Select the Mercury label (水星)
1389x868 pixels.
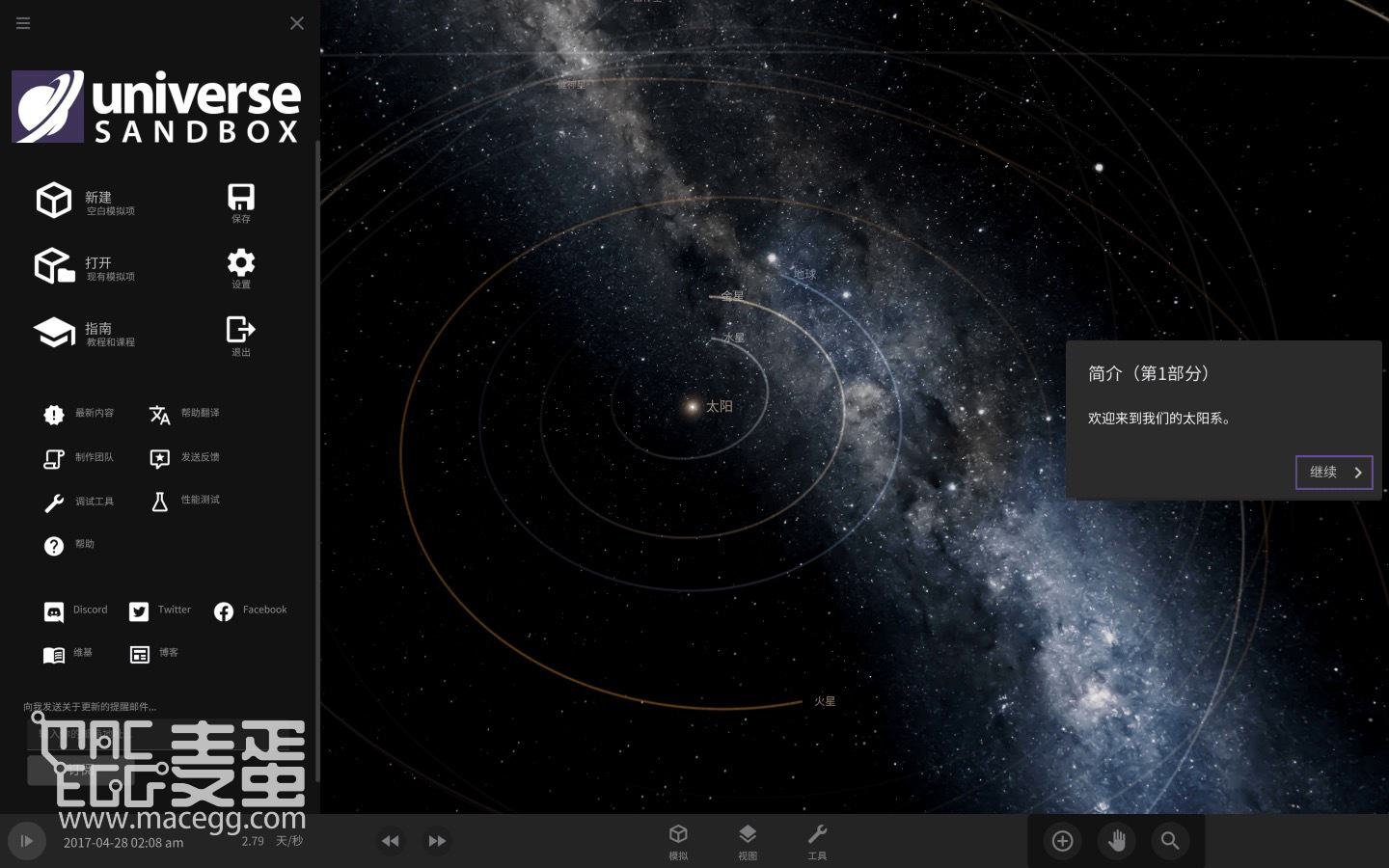tap(734, 338)
